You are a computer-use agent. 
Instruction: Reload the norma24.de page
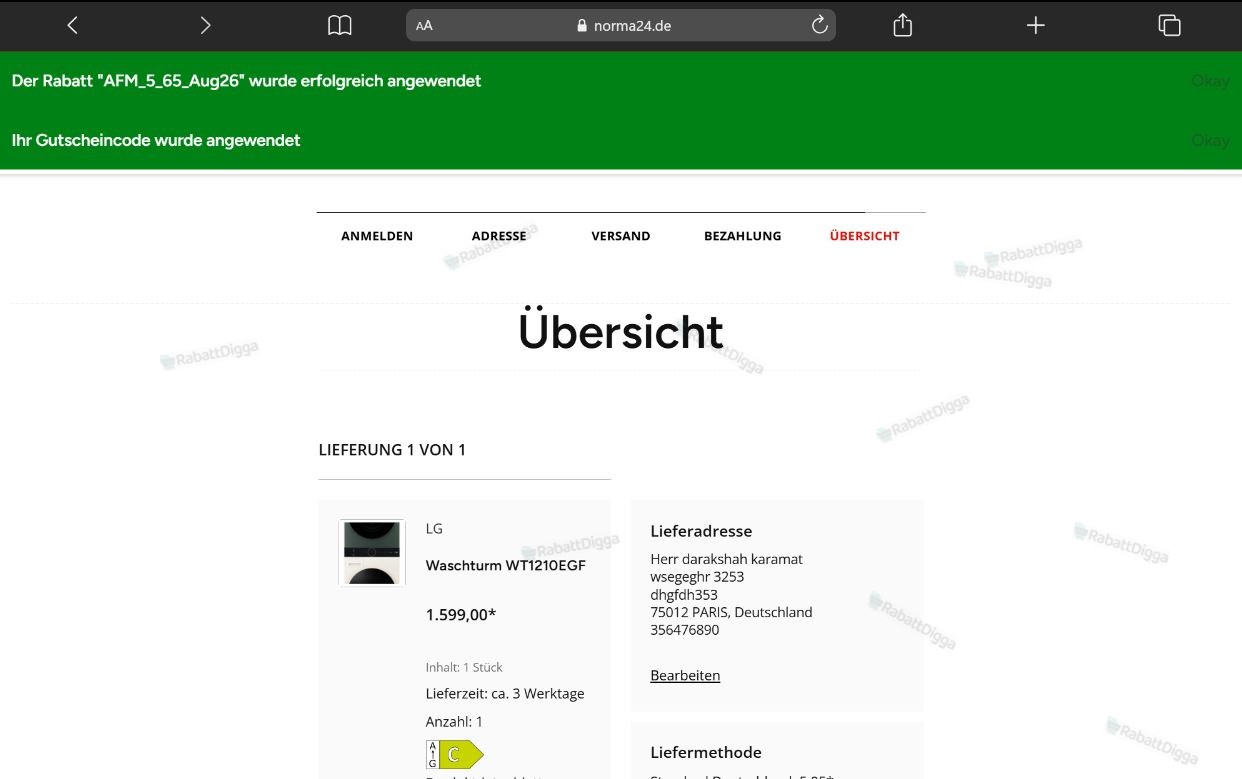pyautogui.click(x=819, y=26)
